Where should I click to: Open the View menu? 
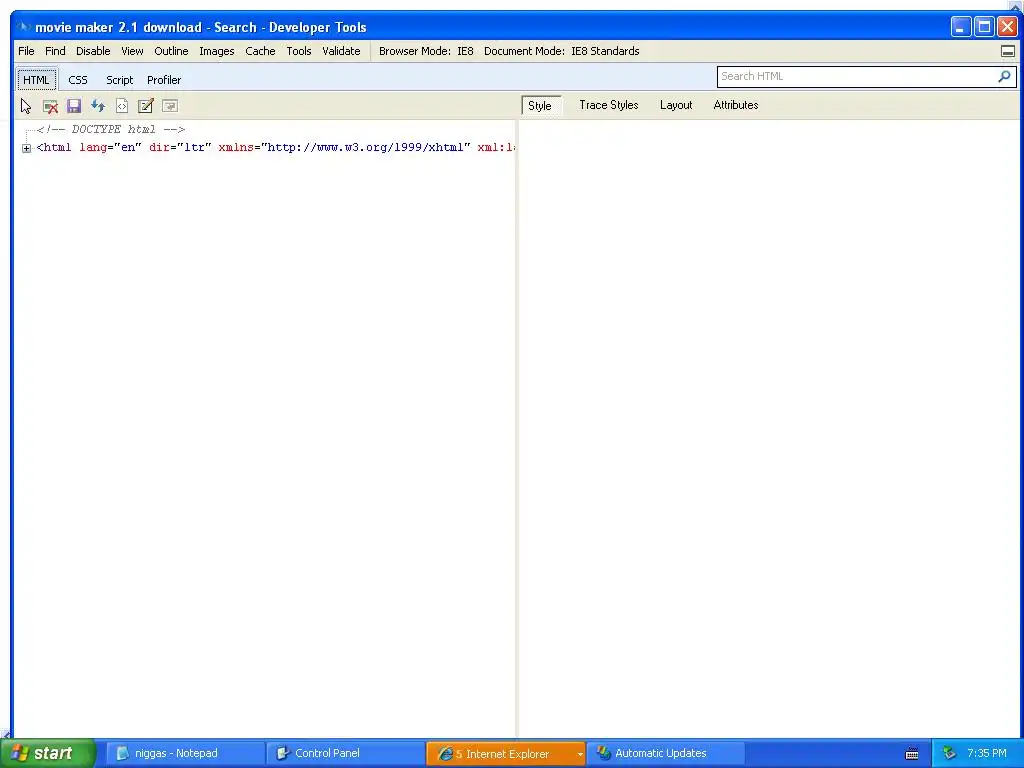click(132, 51)
